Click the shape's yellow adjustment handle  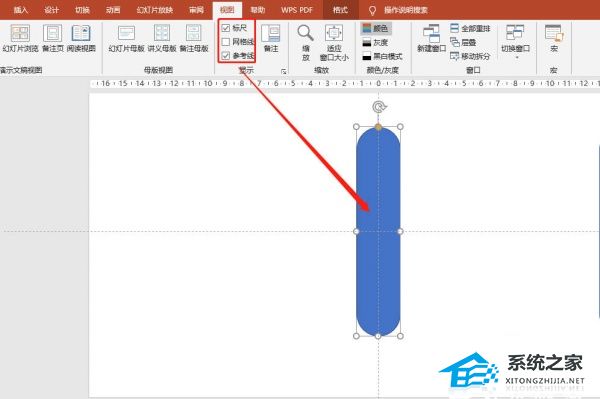coord(378,127)
